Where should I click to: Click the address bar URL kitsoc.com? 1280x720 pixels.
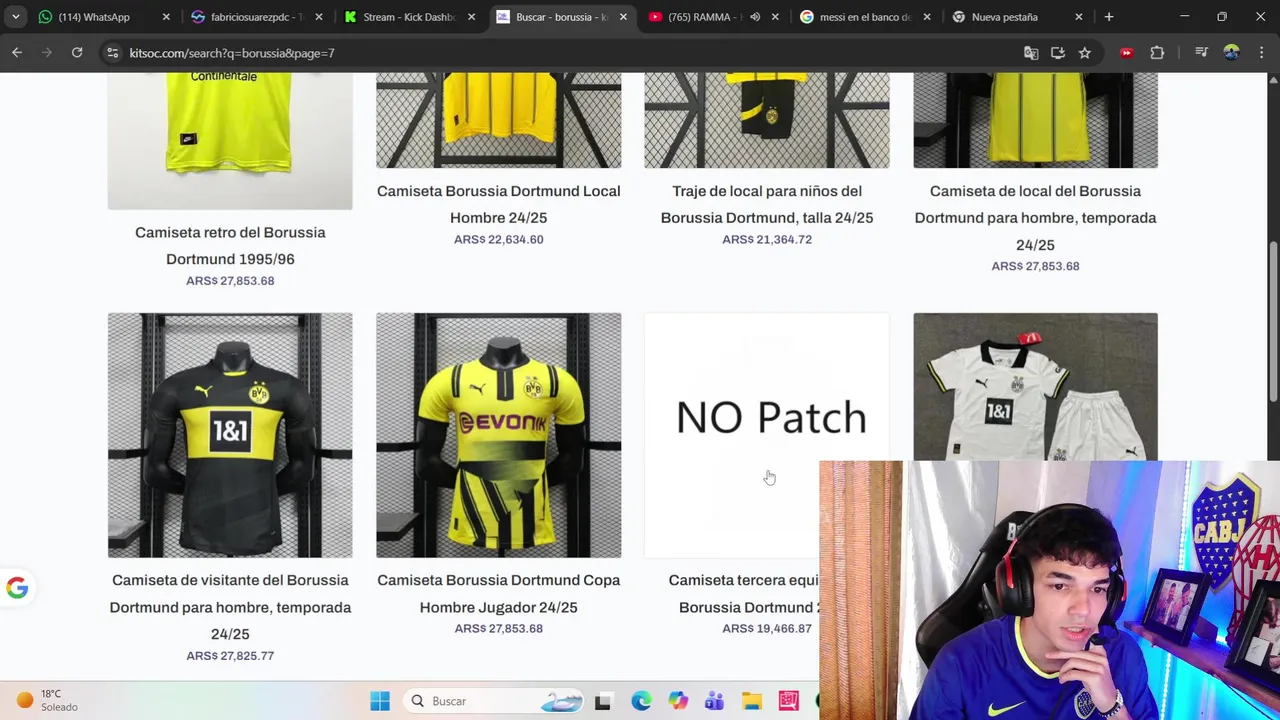[x=232, y=53]
